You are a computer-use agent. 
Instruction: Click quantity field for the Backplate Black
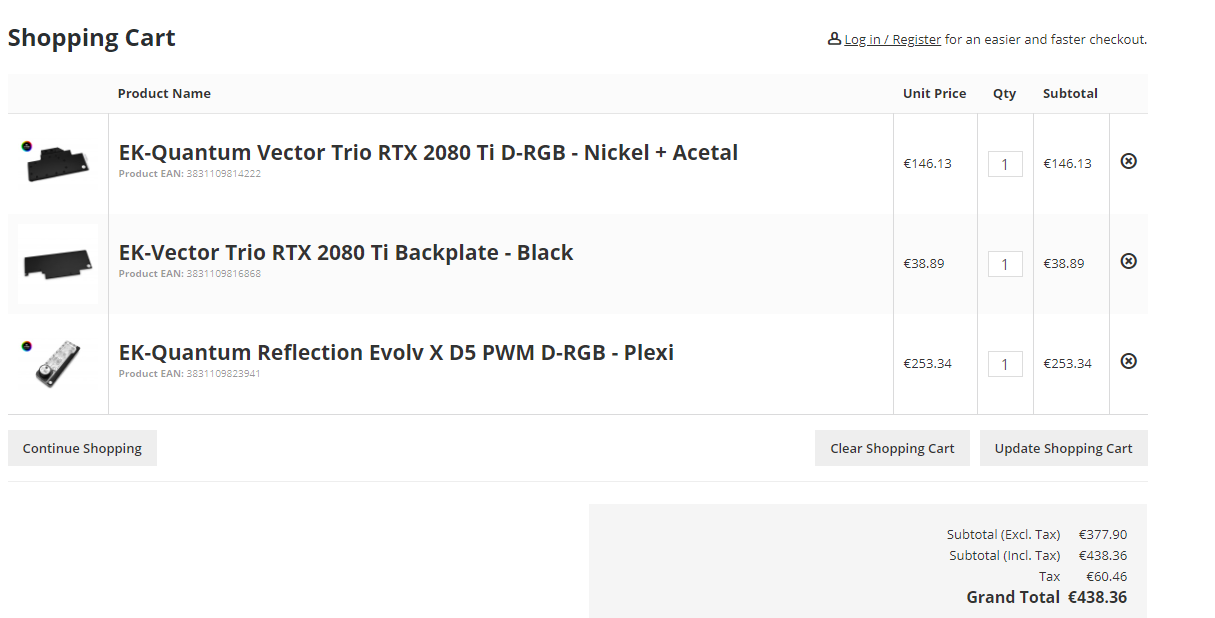pyautogui.click(x=1005, y=264)
